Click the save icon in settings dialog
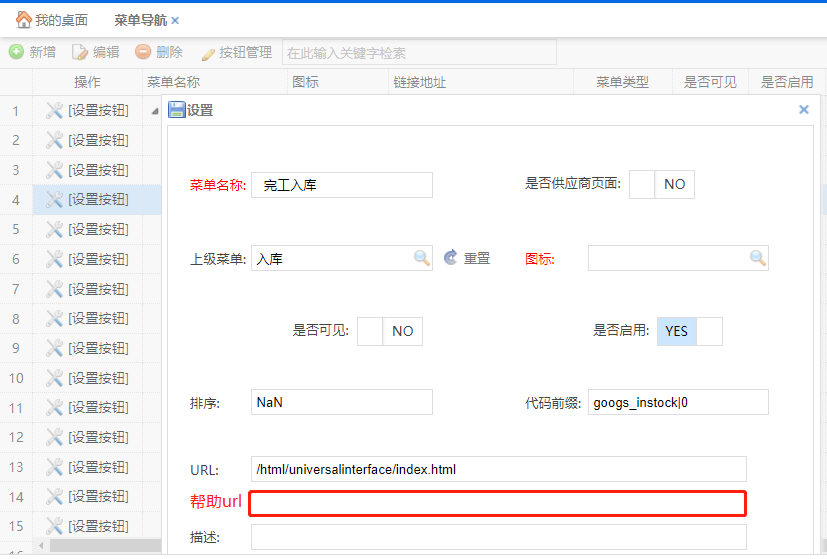827x559 pixels. tap(177, 110)
